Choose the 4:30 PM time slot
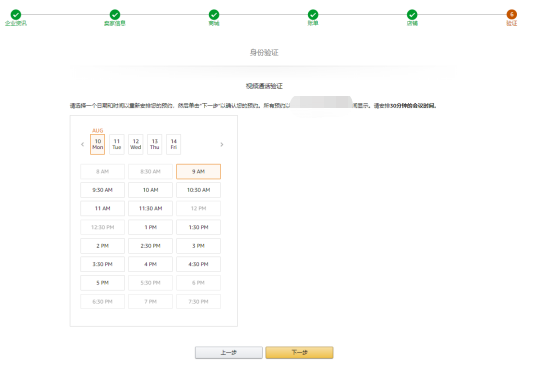 pos(199,264)
